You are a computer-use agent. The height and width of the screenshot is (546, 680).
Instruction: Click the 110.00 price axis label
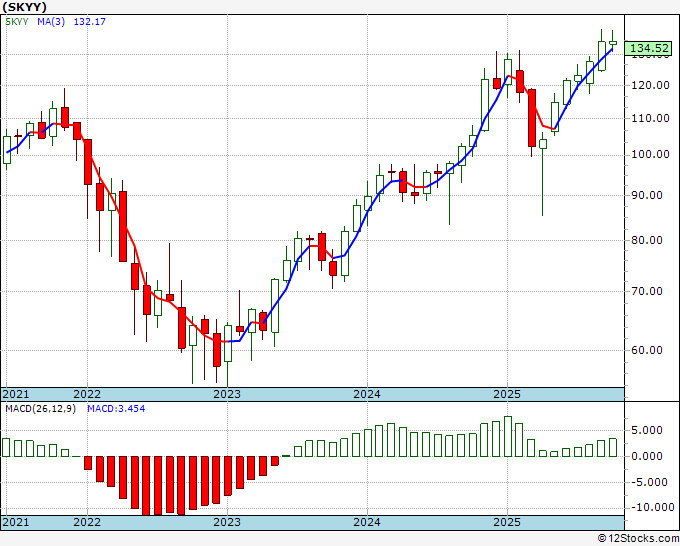click(x=650, y=118)
